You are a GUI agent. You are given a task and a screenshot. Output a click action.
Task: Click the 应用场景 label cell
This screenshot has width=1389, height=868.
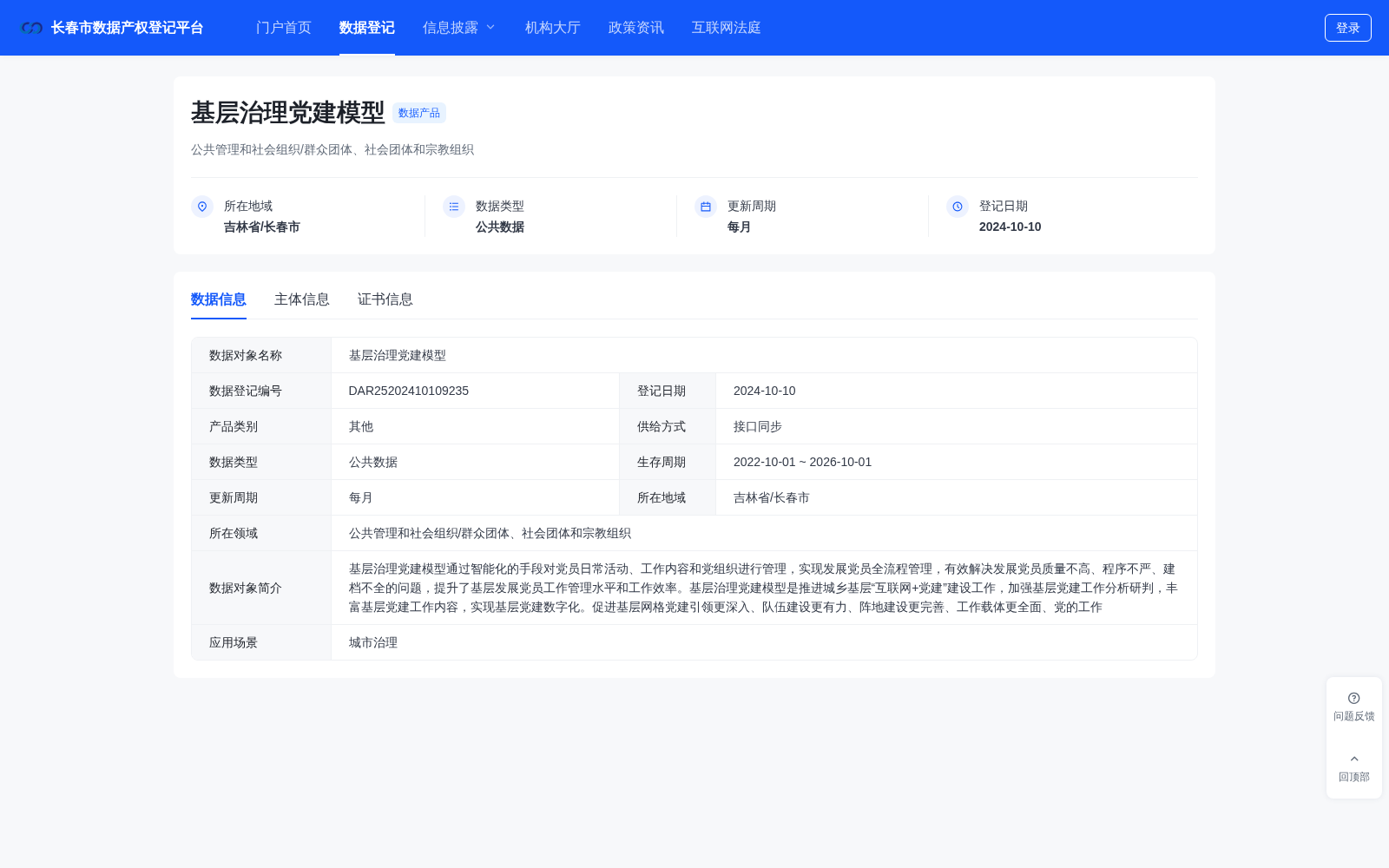pyautogui.click(x=261, y=642)
